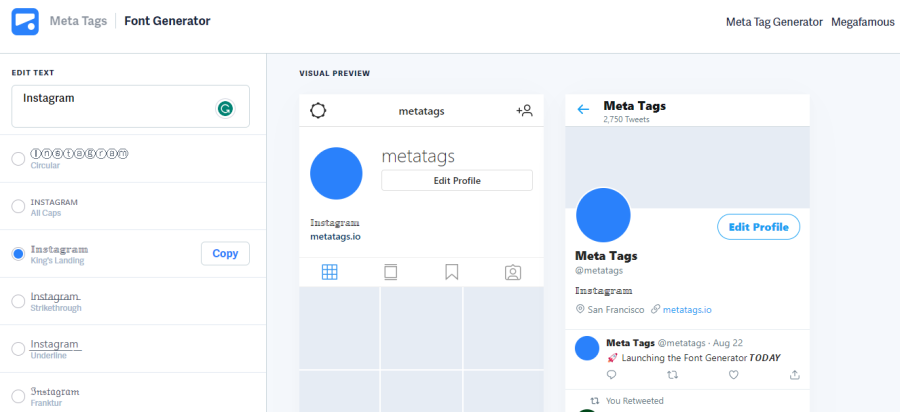Click the '2,750 Tweets' count text

pos(626,120)
